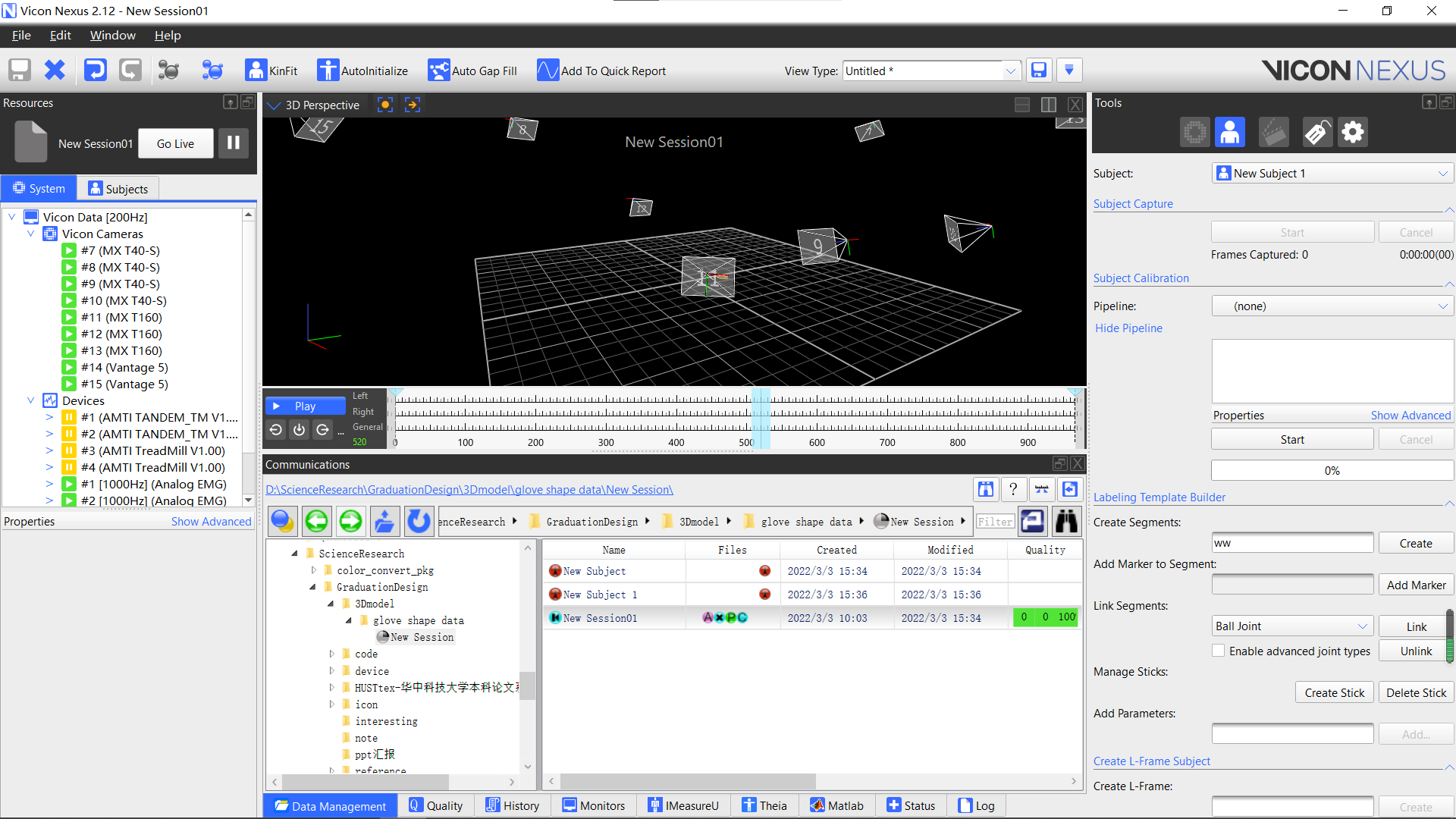Screen dimensions: 1456x819
Task: Click the vertical split view icon
Action: [1049, 105]
